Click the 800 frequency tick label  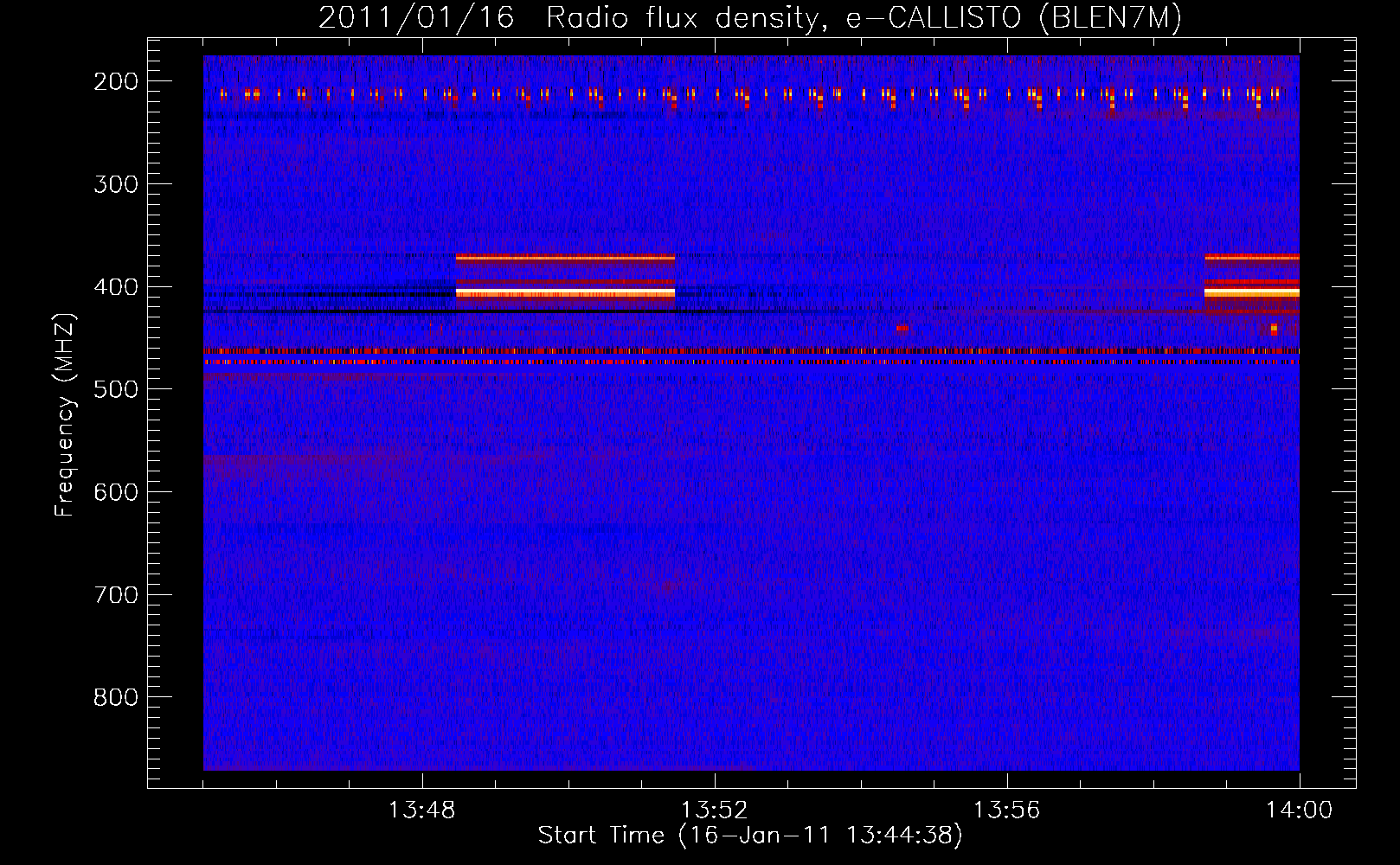click(116, 697)
